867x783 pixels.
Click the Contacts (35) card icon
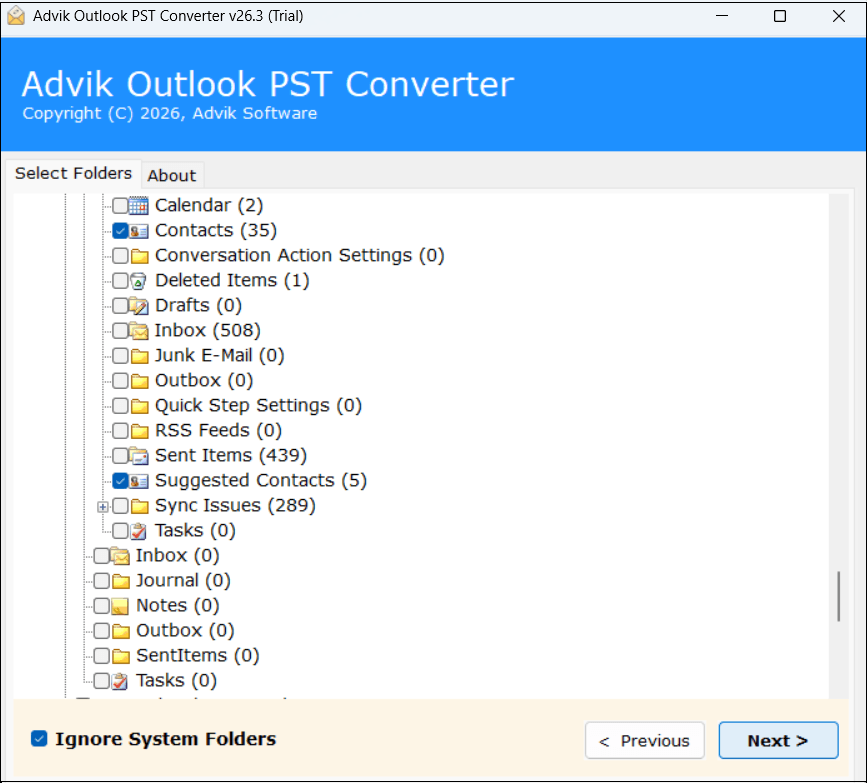click(139, 231)
